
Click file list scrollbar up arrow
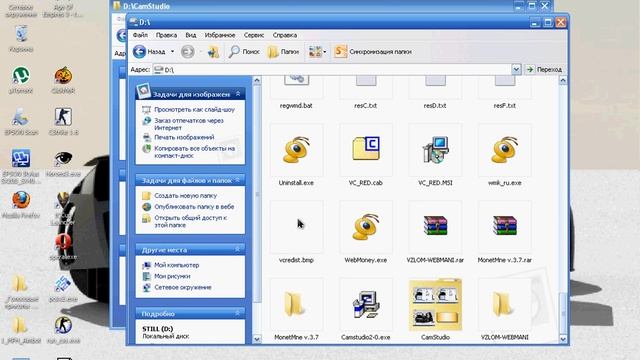tap(562, 80)
